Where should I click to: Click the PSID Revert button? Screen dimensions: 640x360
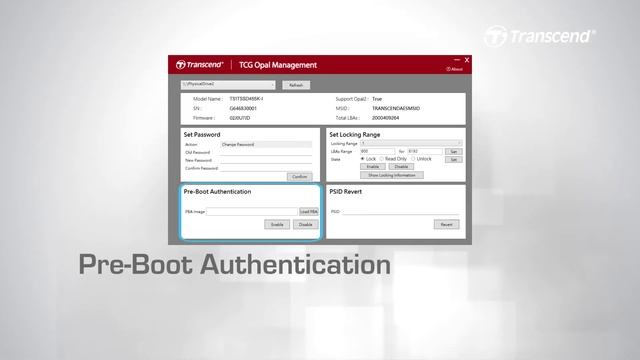coord(447,224)
